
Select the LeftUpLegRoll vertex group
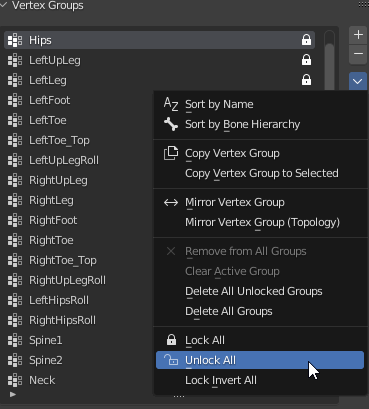(x=79, y=160)
